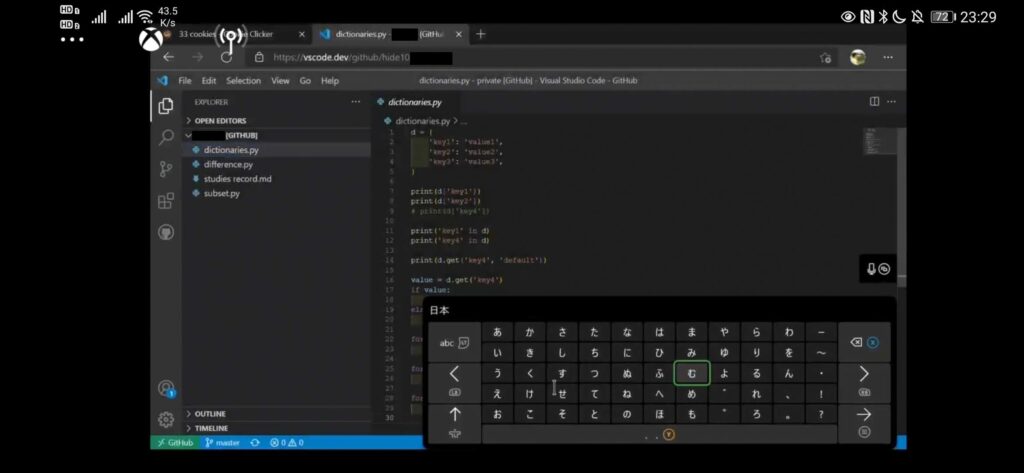Viewport: 1024px width, 473px height.
Task: Open the browser profile avatar
Action: coord(857,57)
